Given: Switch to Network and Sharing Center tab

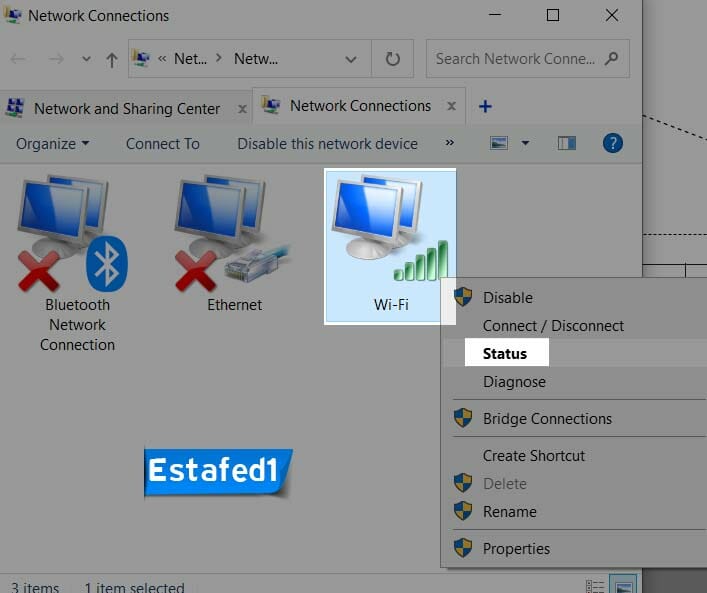Looking at the screenshot, I should pyautogui.click(x=127, y=108).
